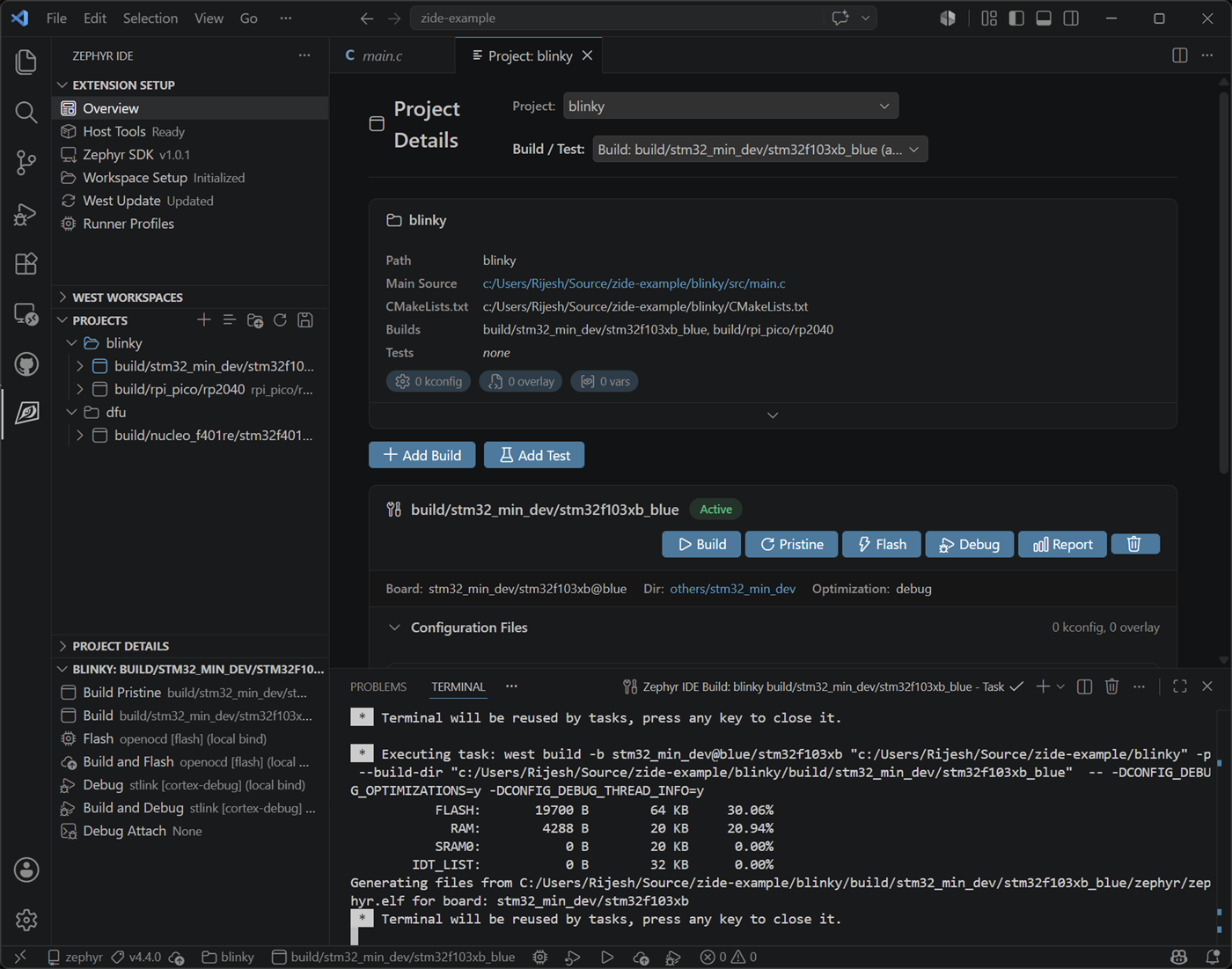This screenshot has height=969, width=1232.
Task: Toggle the bottom panel layout icon
Action: pos(1044,18)
